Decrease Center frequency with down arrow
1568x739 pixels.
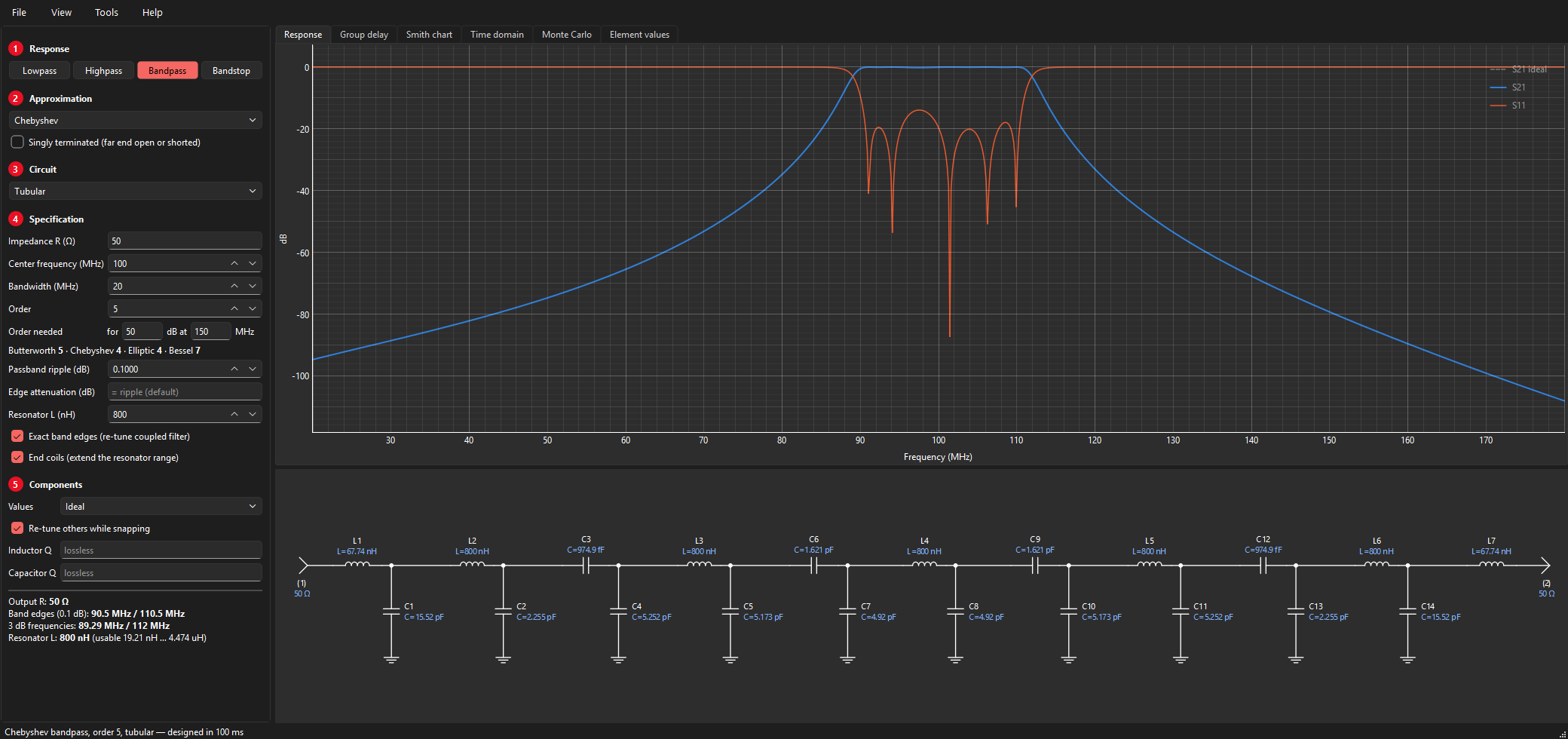[x=253, y=263]
